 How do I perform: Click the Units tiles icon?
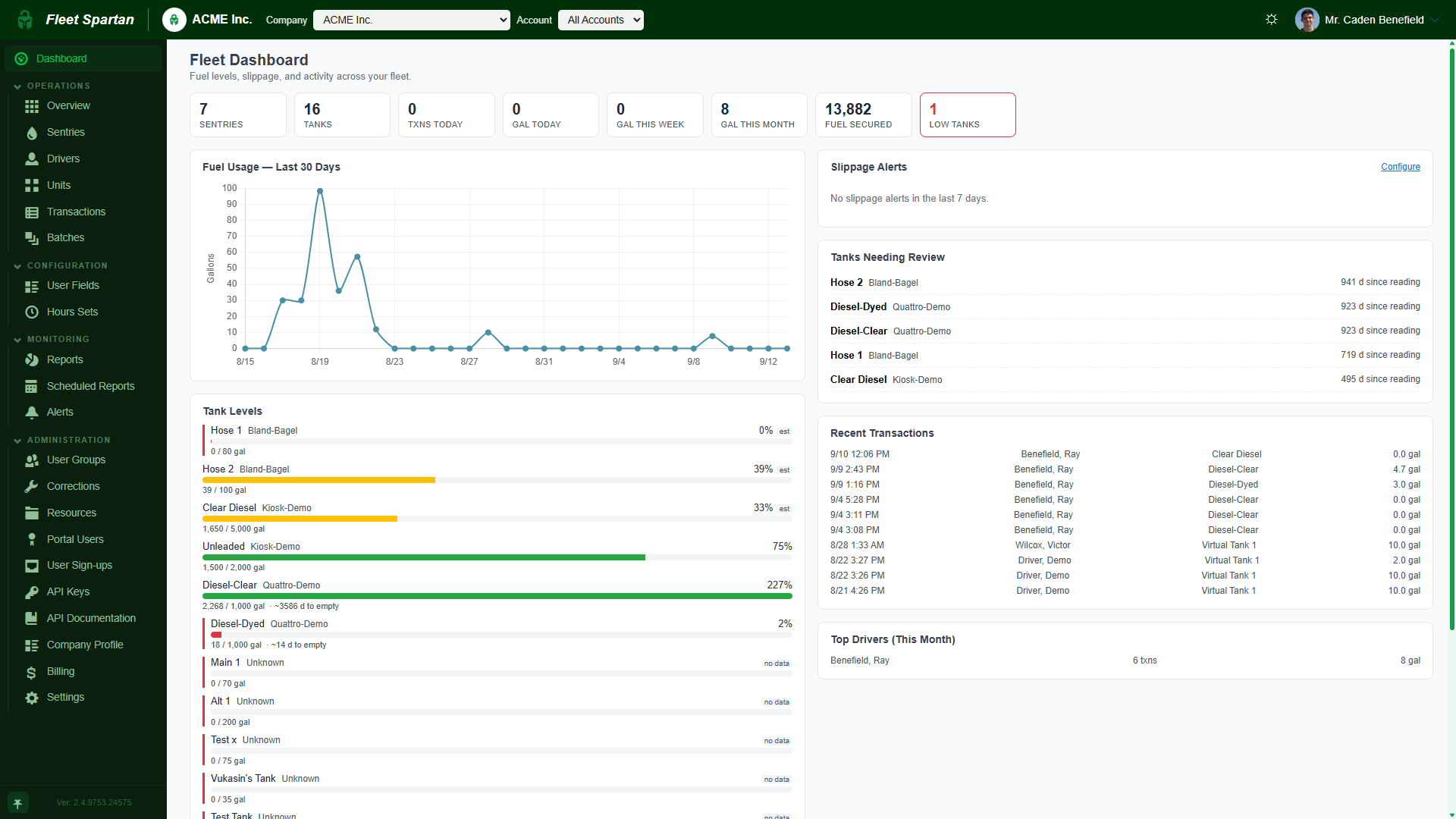click(32, 186)
